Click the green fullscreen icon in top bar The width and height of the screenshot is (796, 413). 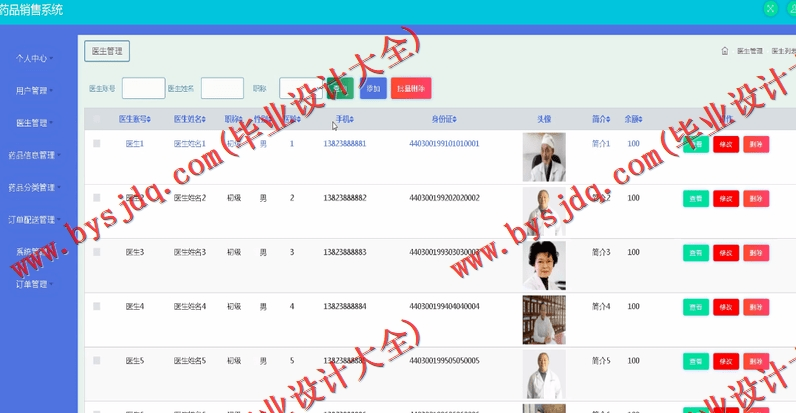(770, 9)
